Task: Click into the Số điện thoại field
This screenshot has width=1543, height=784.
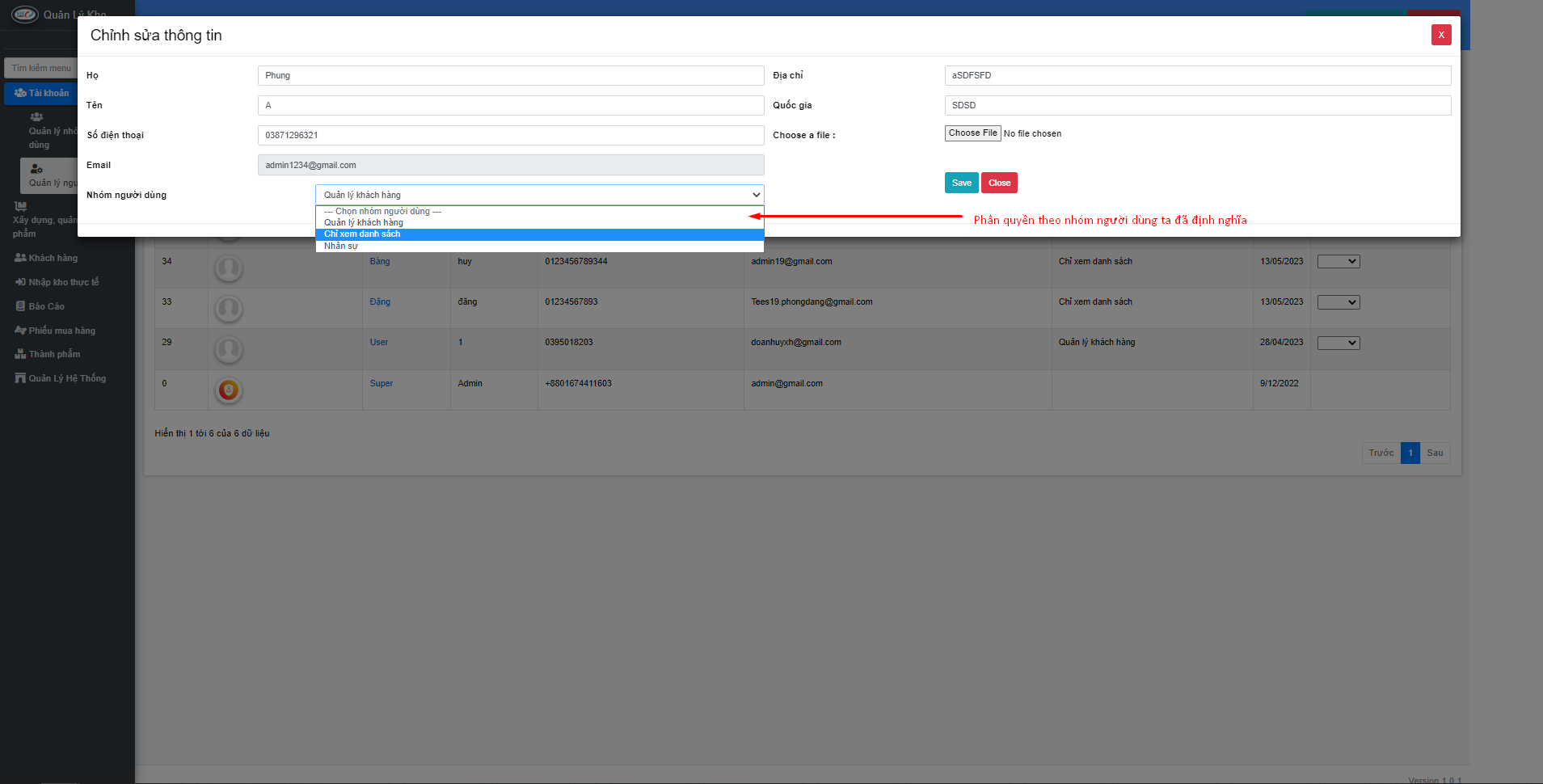Action: pyautogui.click(x=511, y=135)
